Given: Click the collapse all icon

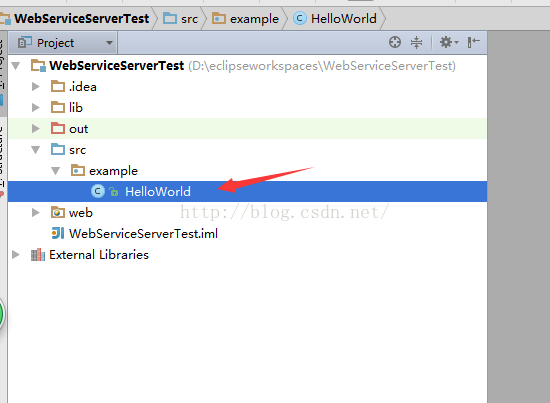Looking at the screenshot, I should pyautogui.click(x=416, y=42).
